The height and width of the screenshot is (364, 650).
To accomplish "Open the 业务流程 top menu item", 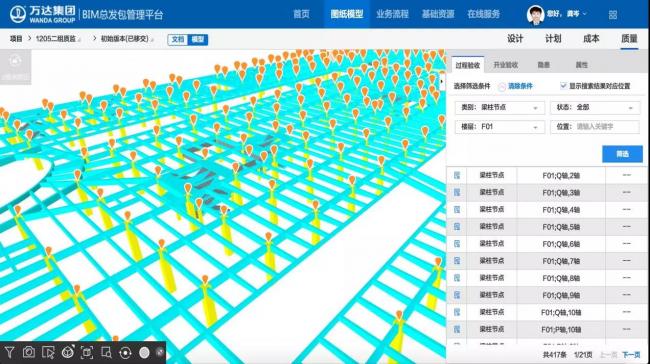I will [x=392, y=14].
